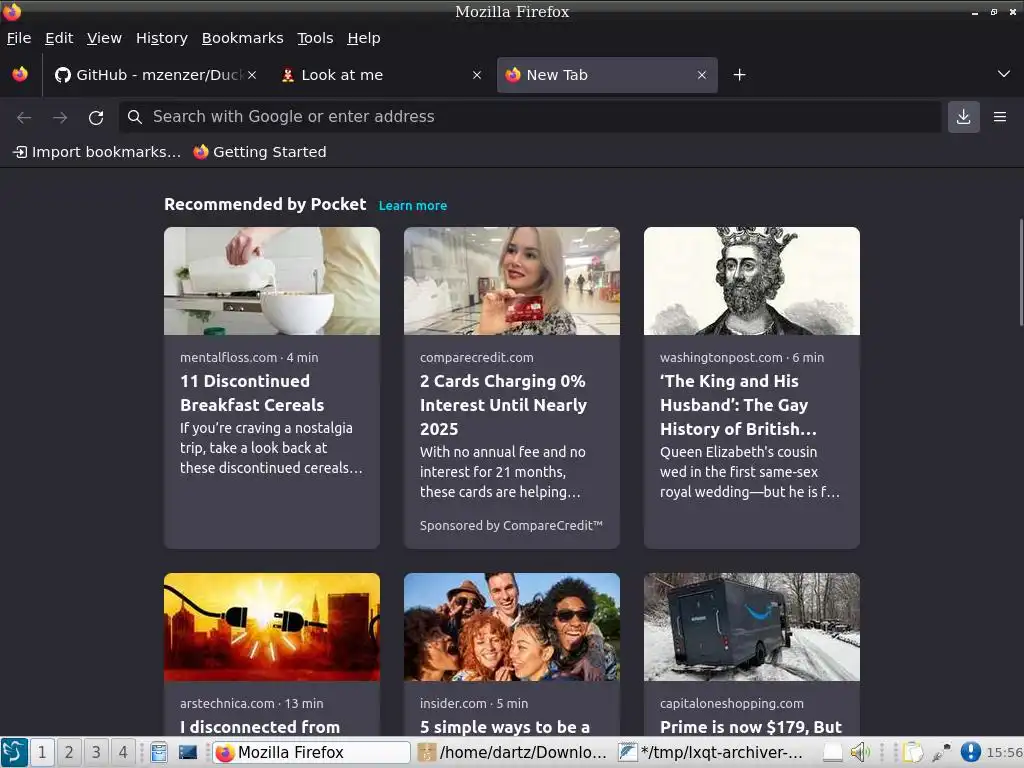The height and width of the screenshot is (768, 1024).
Task: Click the arstechnica.com · 13 min source line
Action: (251, 704)
